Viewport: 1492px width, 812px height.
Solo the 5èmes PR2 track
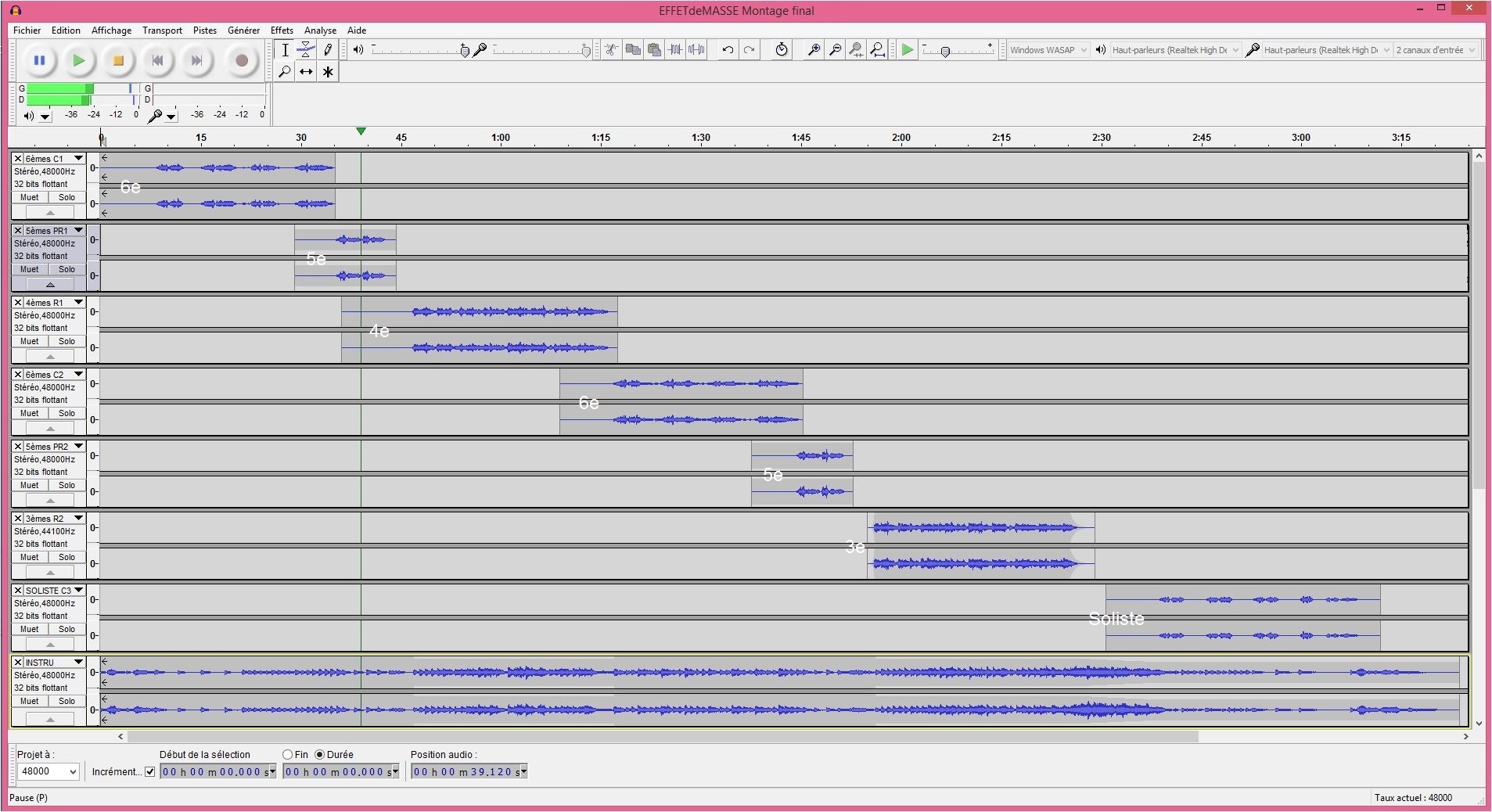point(67,486)
